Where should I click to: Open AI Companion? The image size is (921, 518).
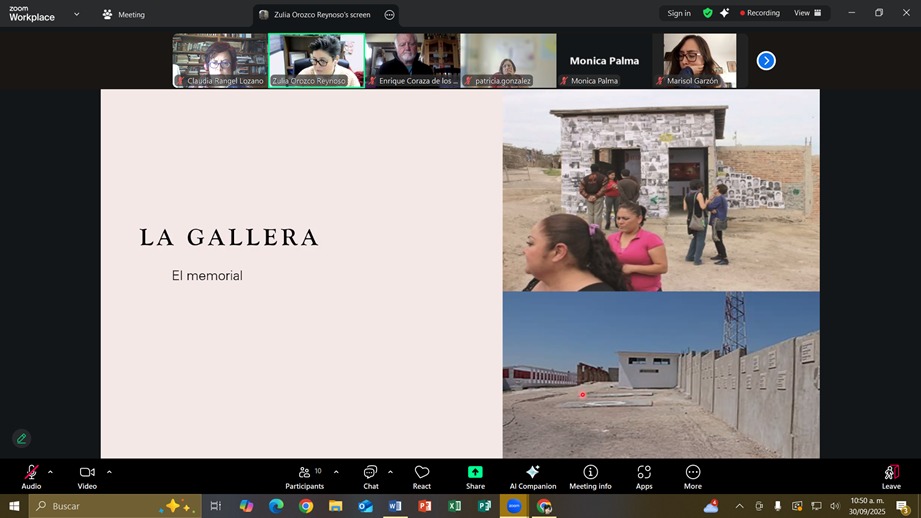532,476
